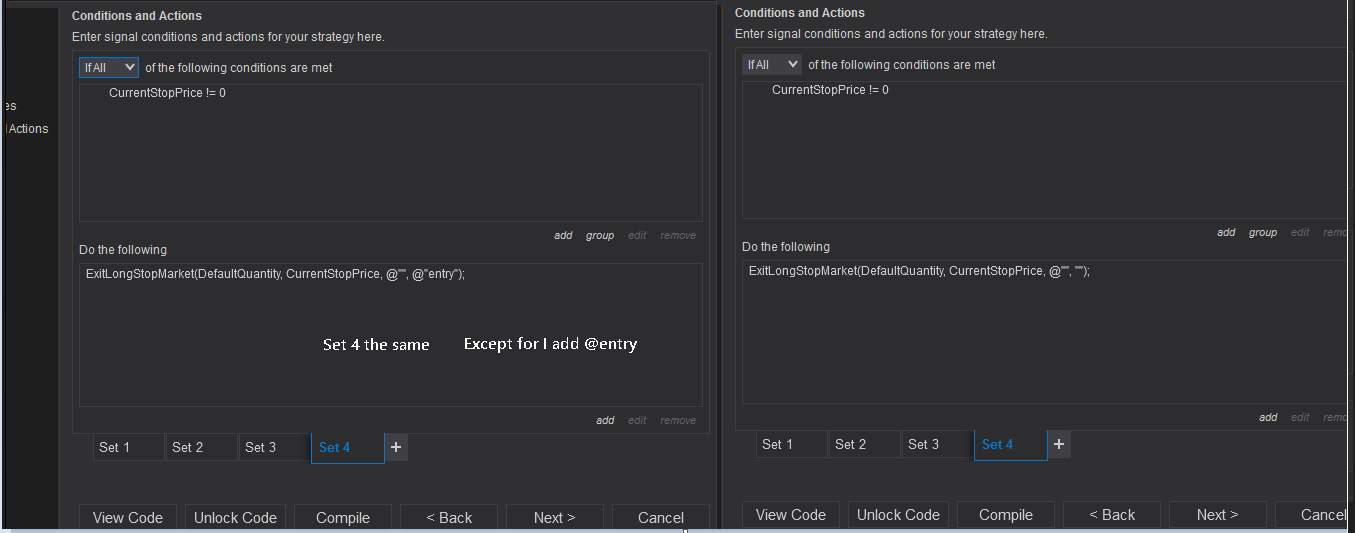Go Back in the left wizard
Image resolution: width=1355 pixels, height=533 pixels.
[449, 518]
